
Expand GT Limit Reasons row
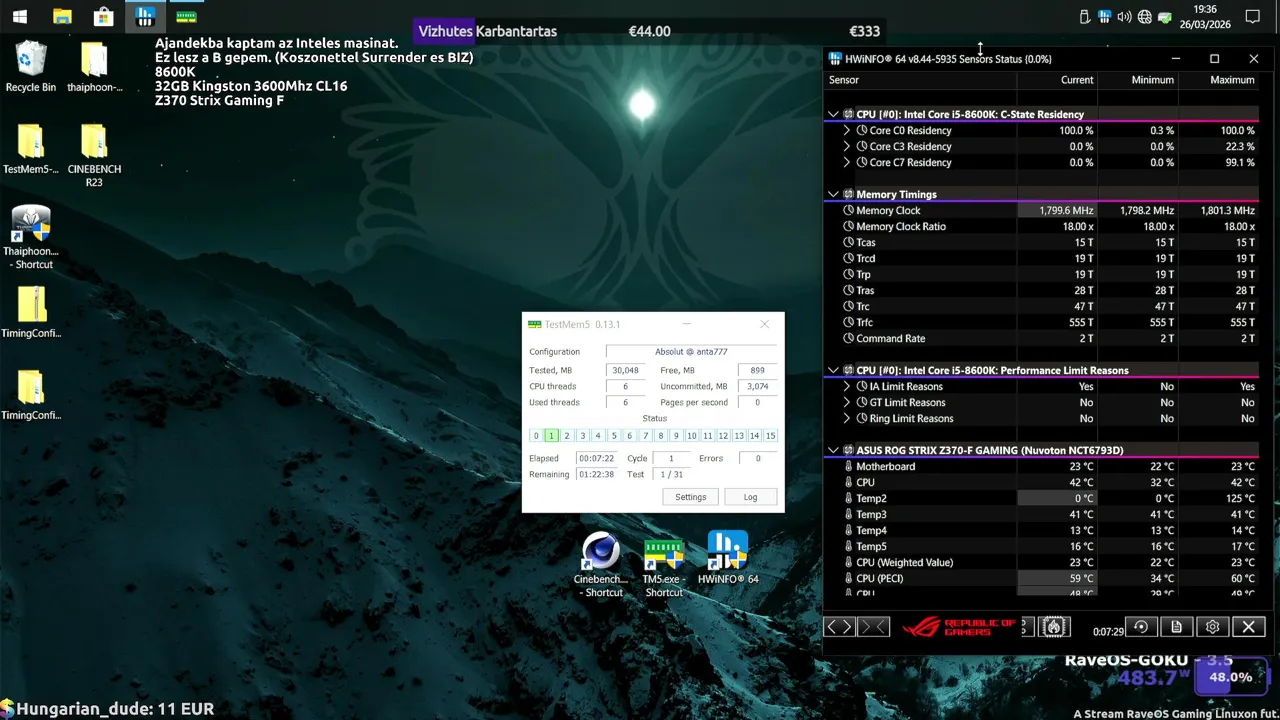pos(847,402)
